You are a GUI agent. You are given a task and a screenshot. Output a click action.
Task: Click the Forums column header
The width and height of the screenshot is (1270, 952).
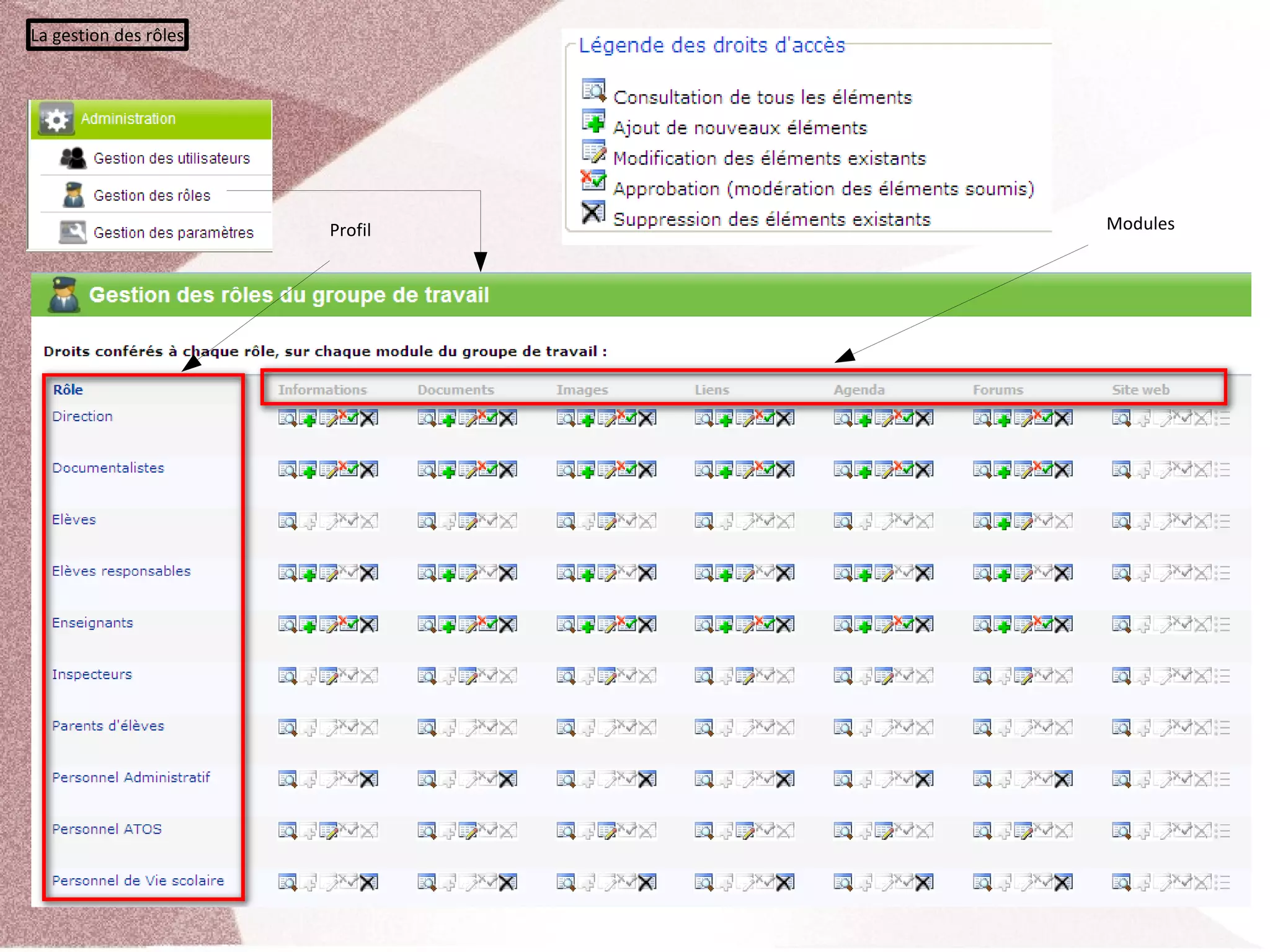(x=998, y=389)
